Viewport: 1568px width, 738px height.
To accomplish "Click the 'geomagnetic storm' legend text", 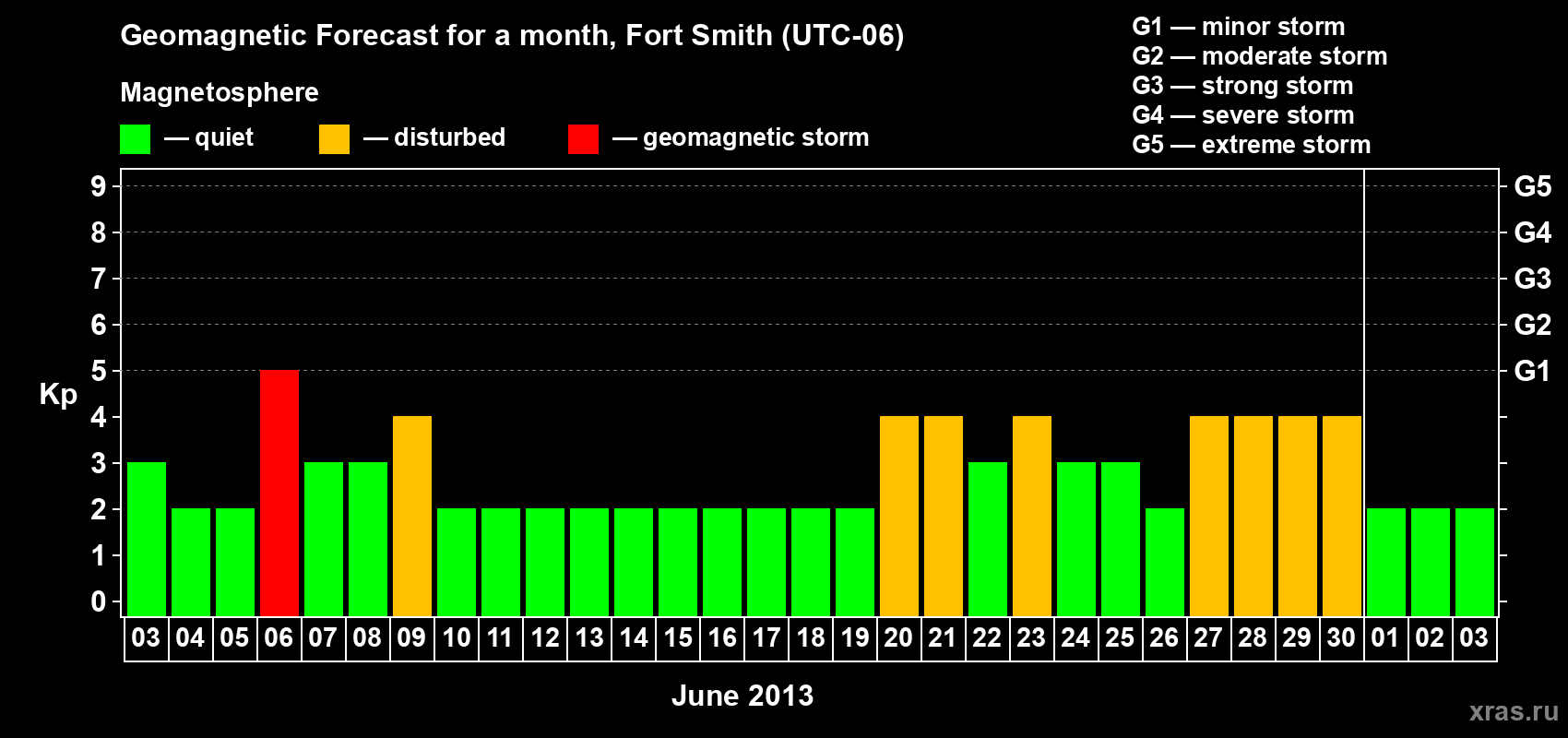I will 756,138.
